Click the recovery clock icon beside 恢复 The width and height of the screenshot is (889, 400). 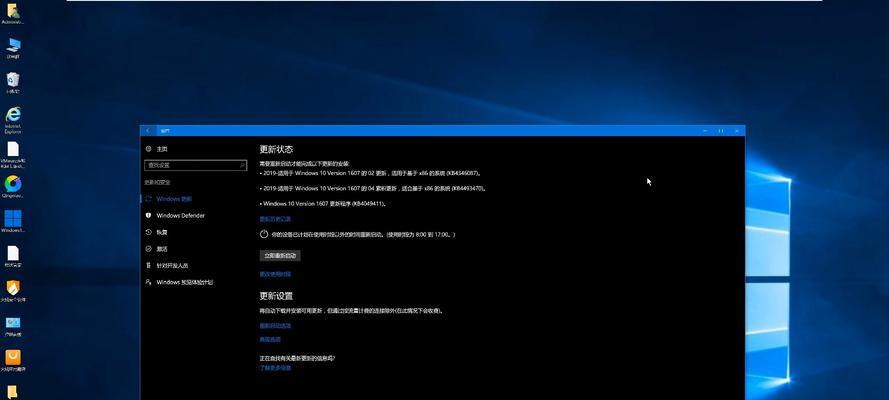(149, 232)
